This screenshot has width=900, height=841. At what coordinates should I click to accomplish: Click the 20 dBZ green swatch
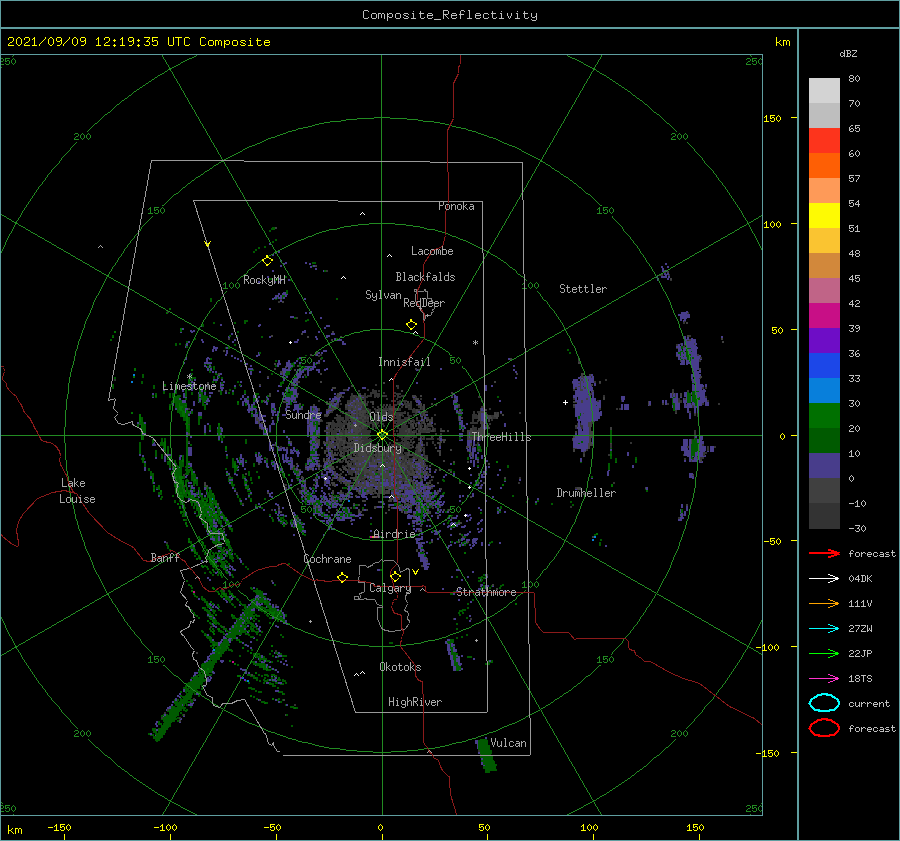[x=824, y=415]
